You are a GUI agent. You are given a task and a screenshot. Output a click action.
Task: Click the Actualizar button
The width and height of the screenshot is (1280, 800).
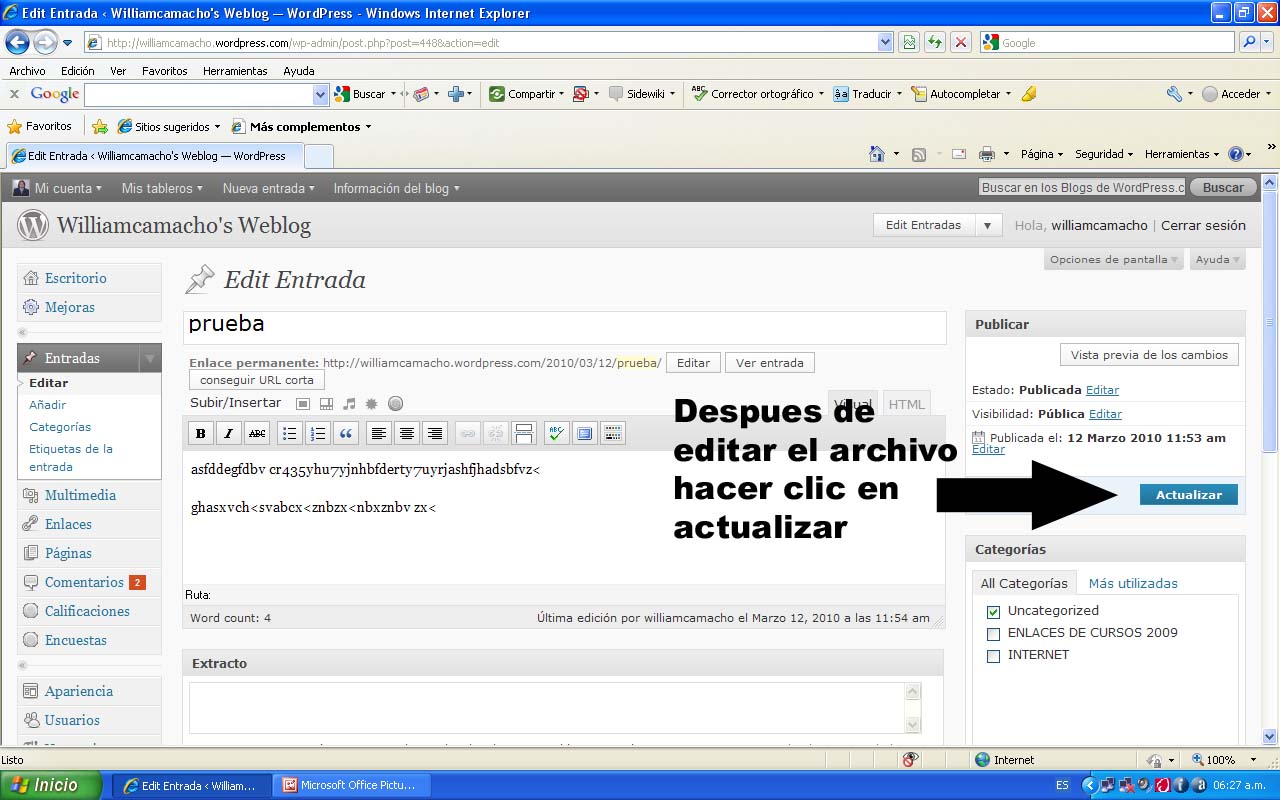click(x=1188, y=495)
